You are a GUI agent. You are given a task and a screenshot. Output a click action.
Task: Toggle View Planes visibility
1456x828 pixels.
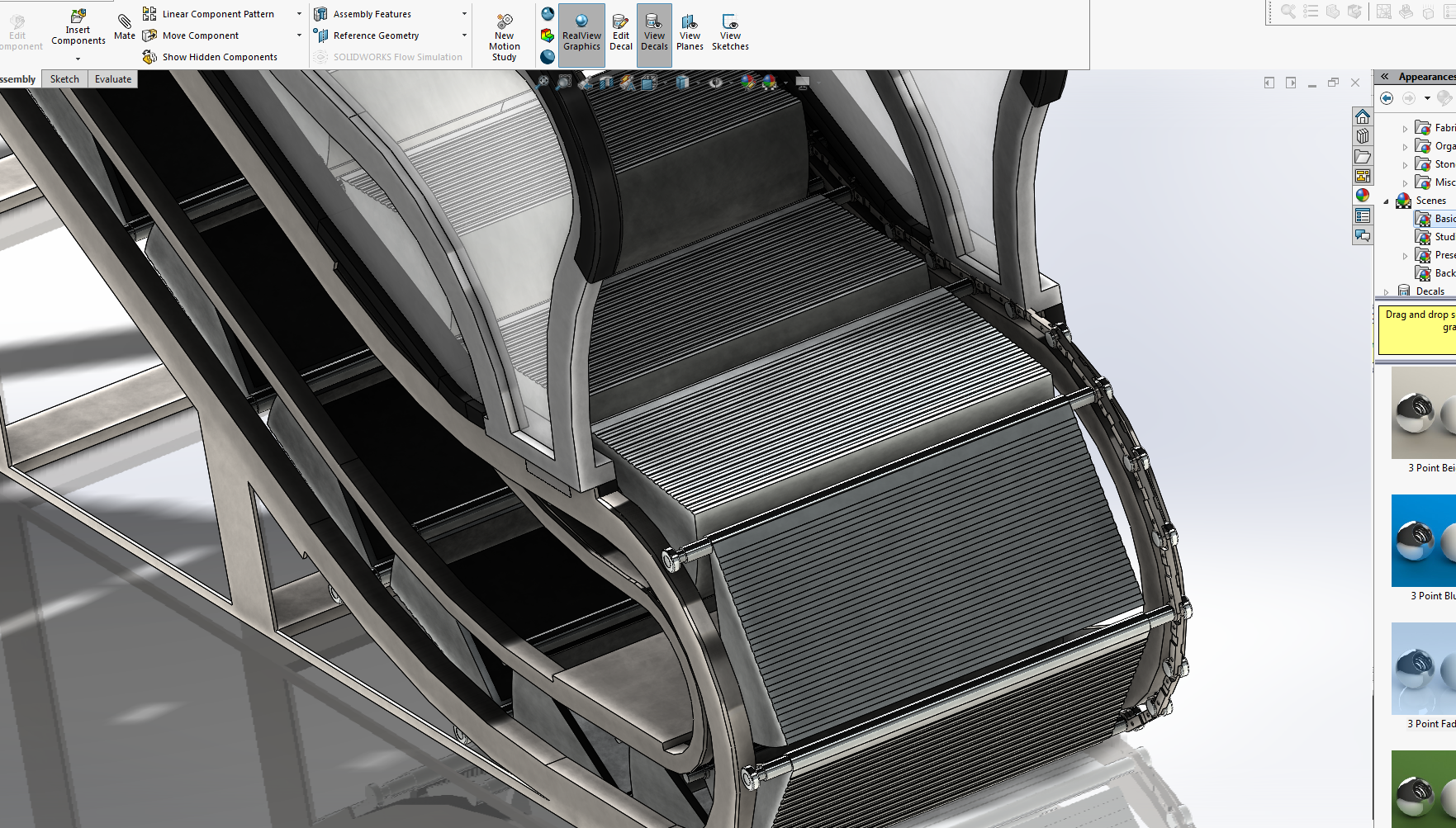(690, 32)
